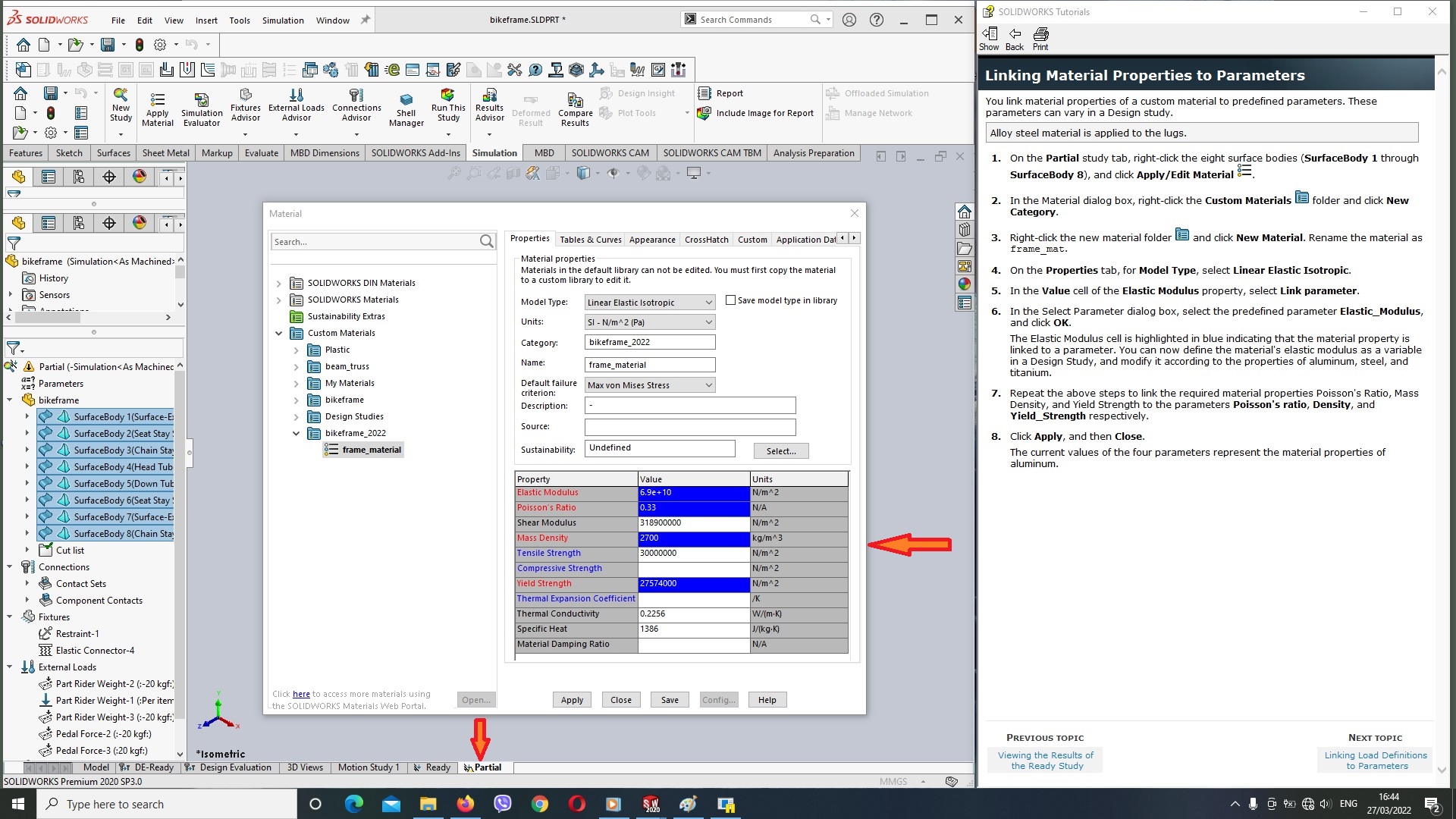Open Connections Advisor
This screenshot has width=1456, height=819.
[356, 104]
